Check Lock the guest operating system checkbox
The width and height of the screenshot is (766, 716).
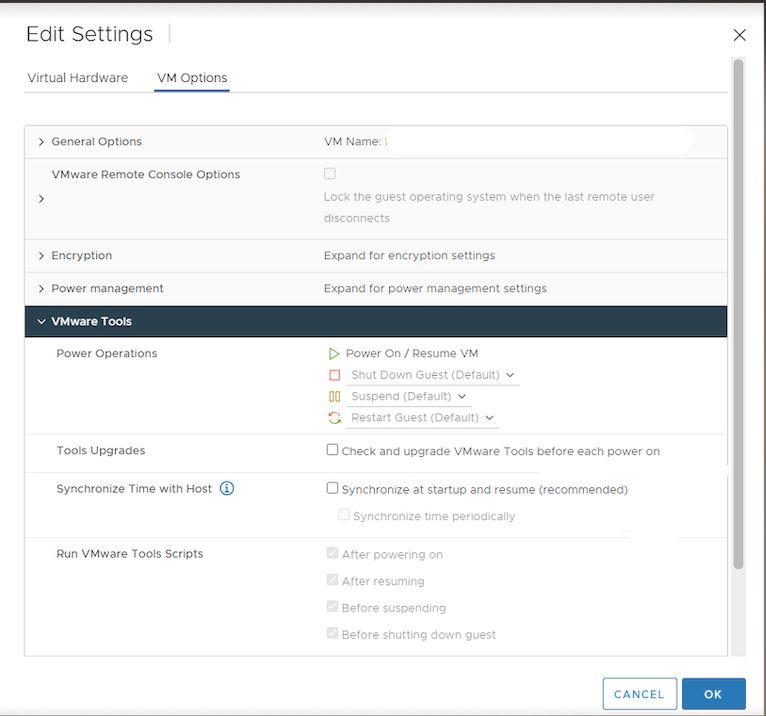[330, 174]
